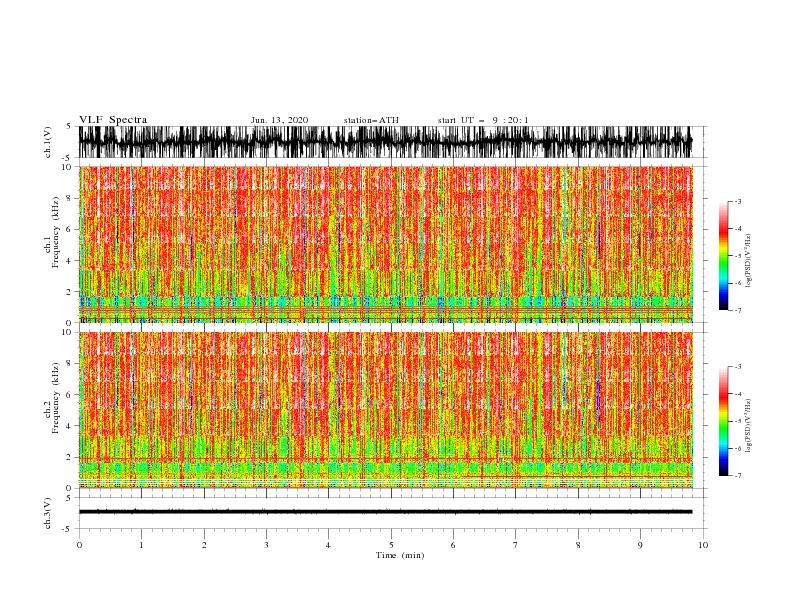Click inside the ch.1 spectrogram panel
792x612 pixels.
[x=385, y=244]
